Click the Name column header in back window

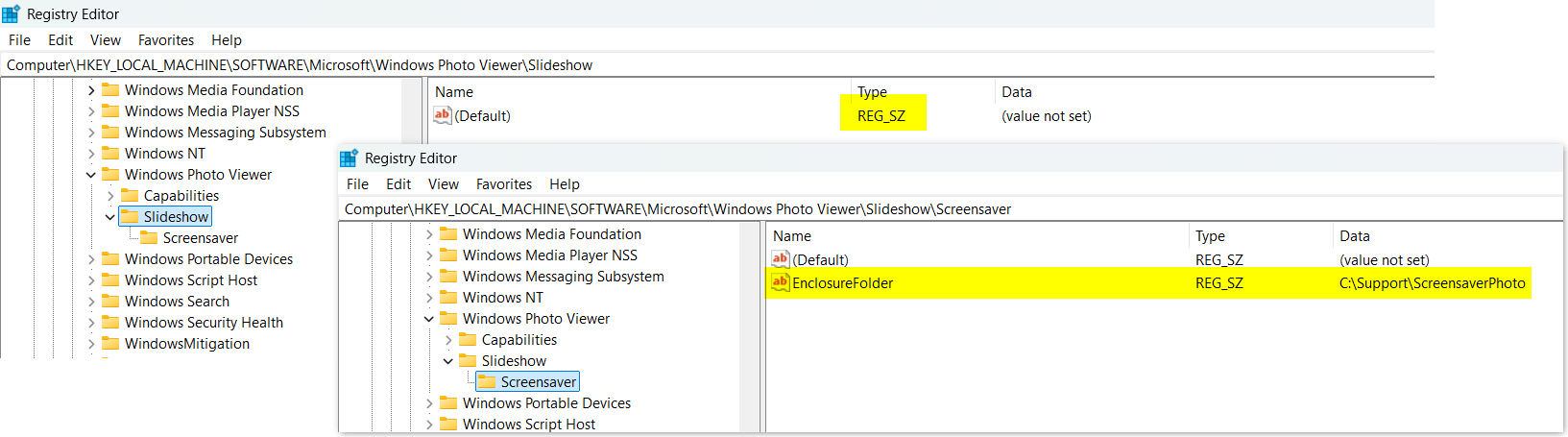pos(454,92)
